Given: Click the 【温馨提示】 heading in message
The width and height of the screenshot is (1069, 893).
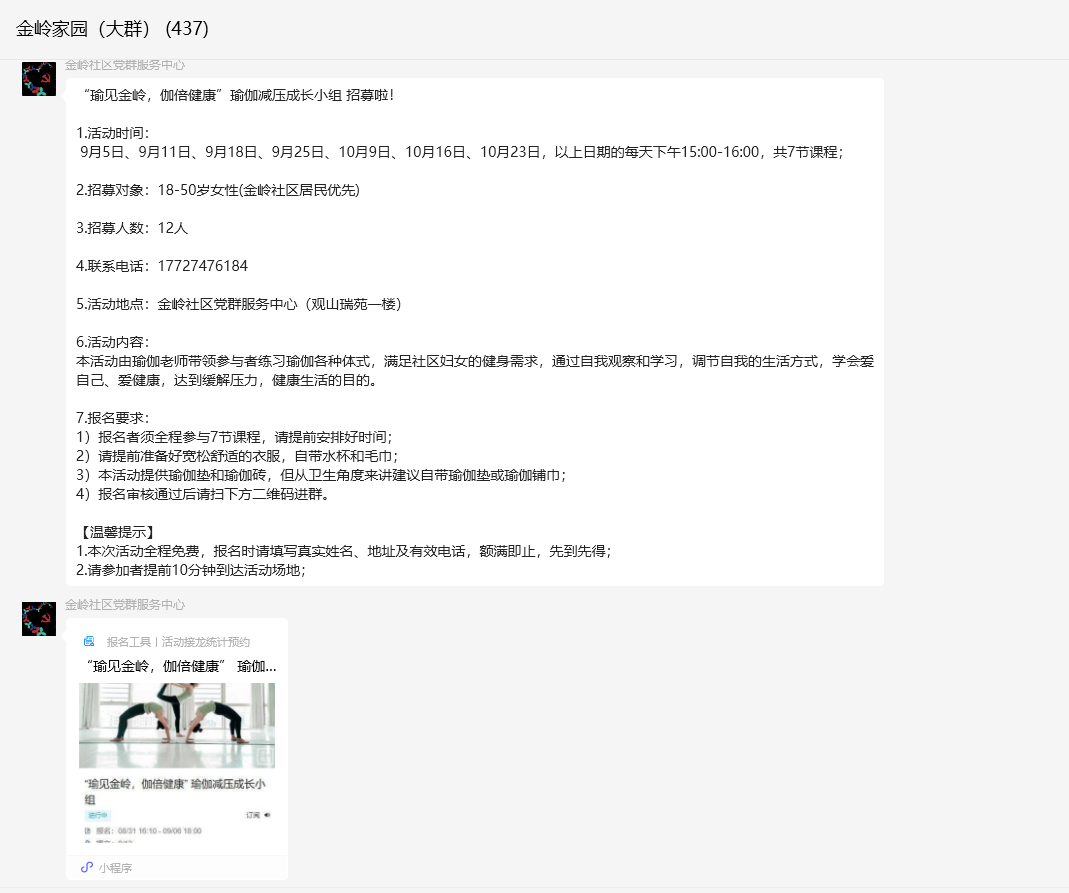Looking at the screenshot, I should tap(116, 532).
